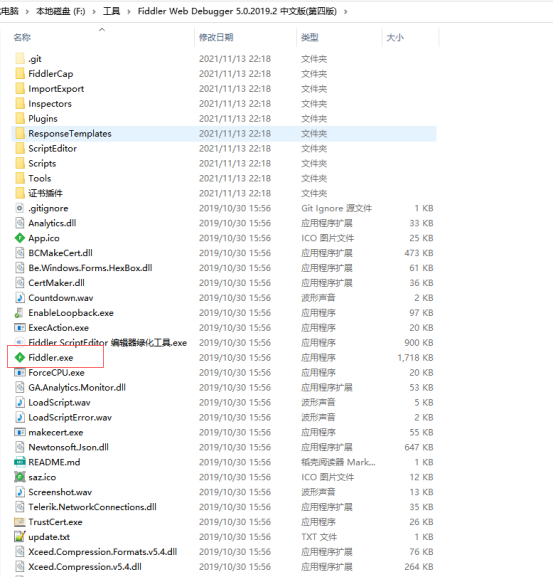Click the Inspectors folder icon

click(20, 103)
